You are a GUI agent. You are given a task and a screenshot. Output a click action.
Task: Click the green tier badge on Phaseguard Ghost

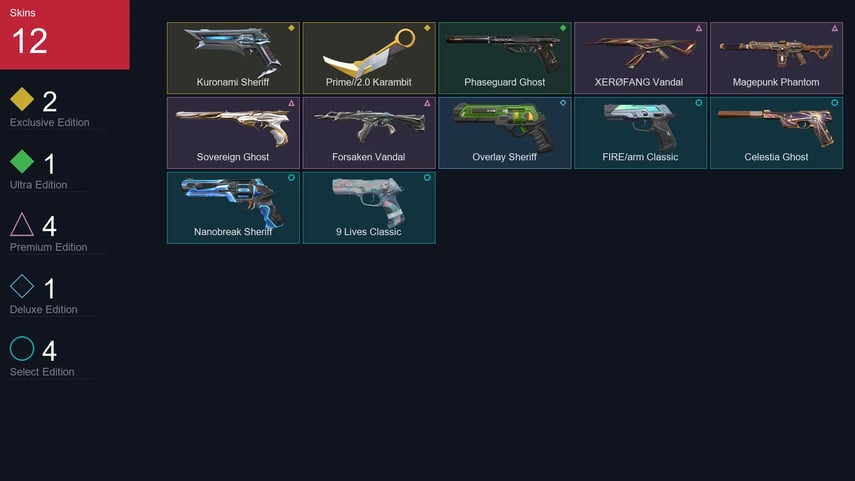coord(563,28)
